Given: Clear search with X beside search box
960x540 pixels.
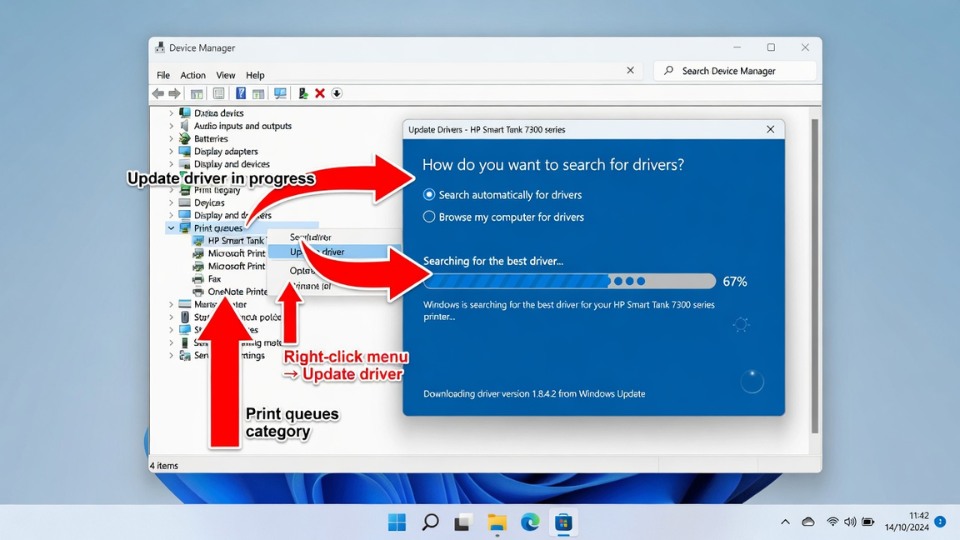Looking at the screenshot, I should pyautogui.click(x=630, y=70).
